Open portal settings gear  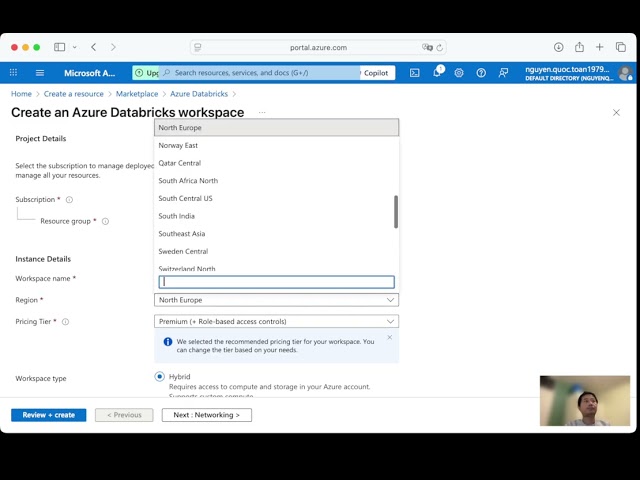(459, 73)
